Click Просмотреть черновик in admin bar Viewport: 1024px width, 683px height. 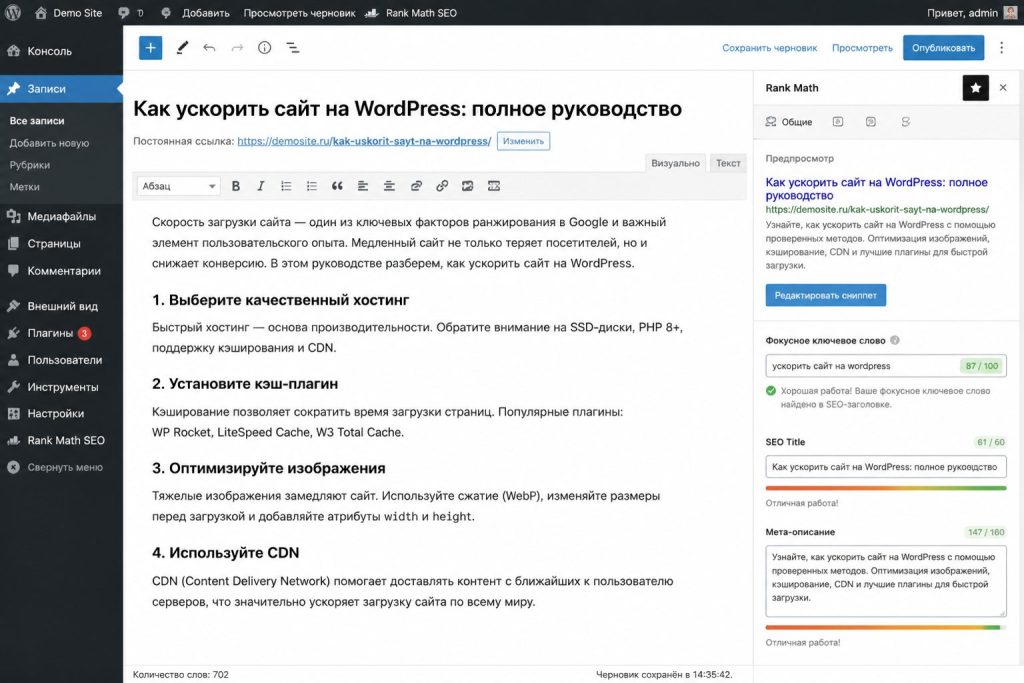(299, 12)
